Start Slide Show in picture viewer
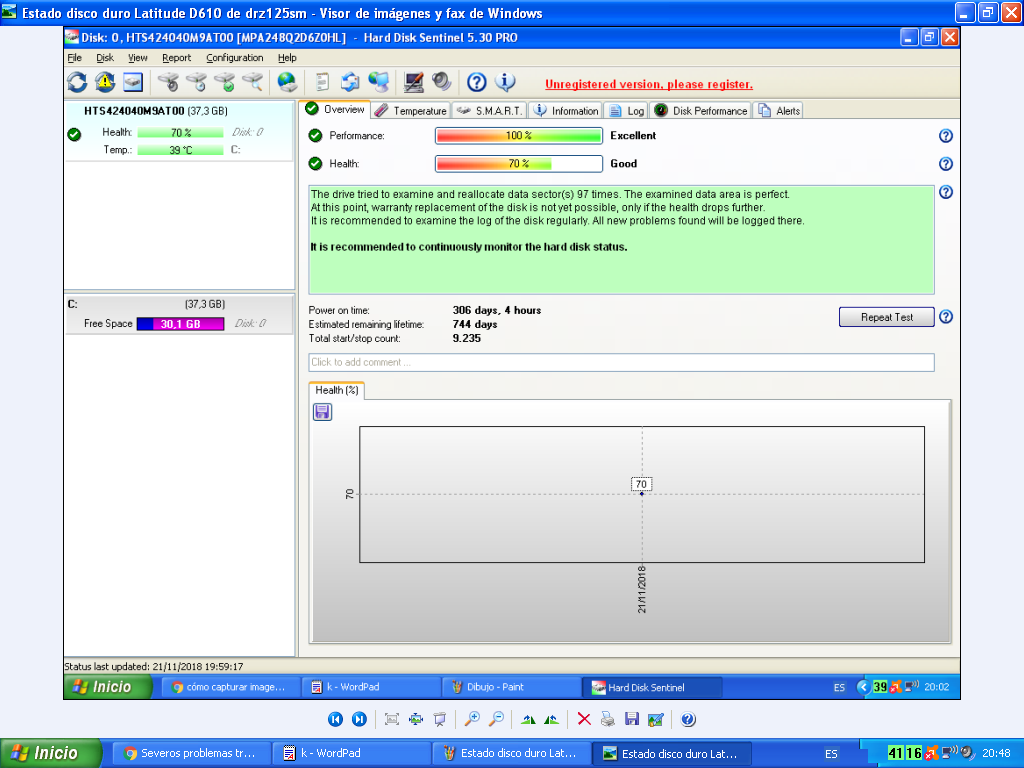Screen dimensions: 1024x768 440,719
